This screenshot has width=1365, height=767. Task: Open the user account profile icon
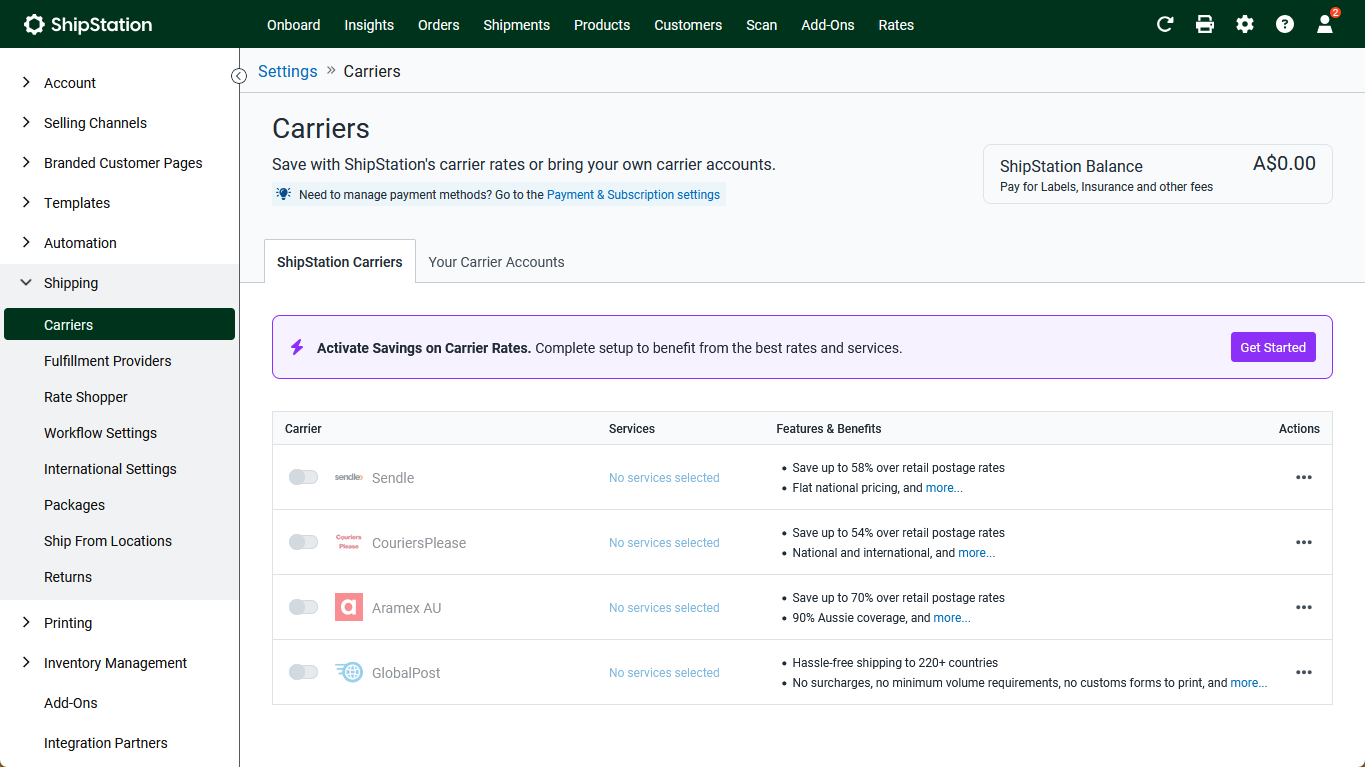(x=1325, y=25)
